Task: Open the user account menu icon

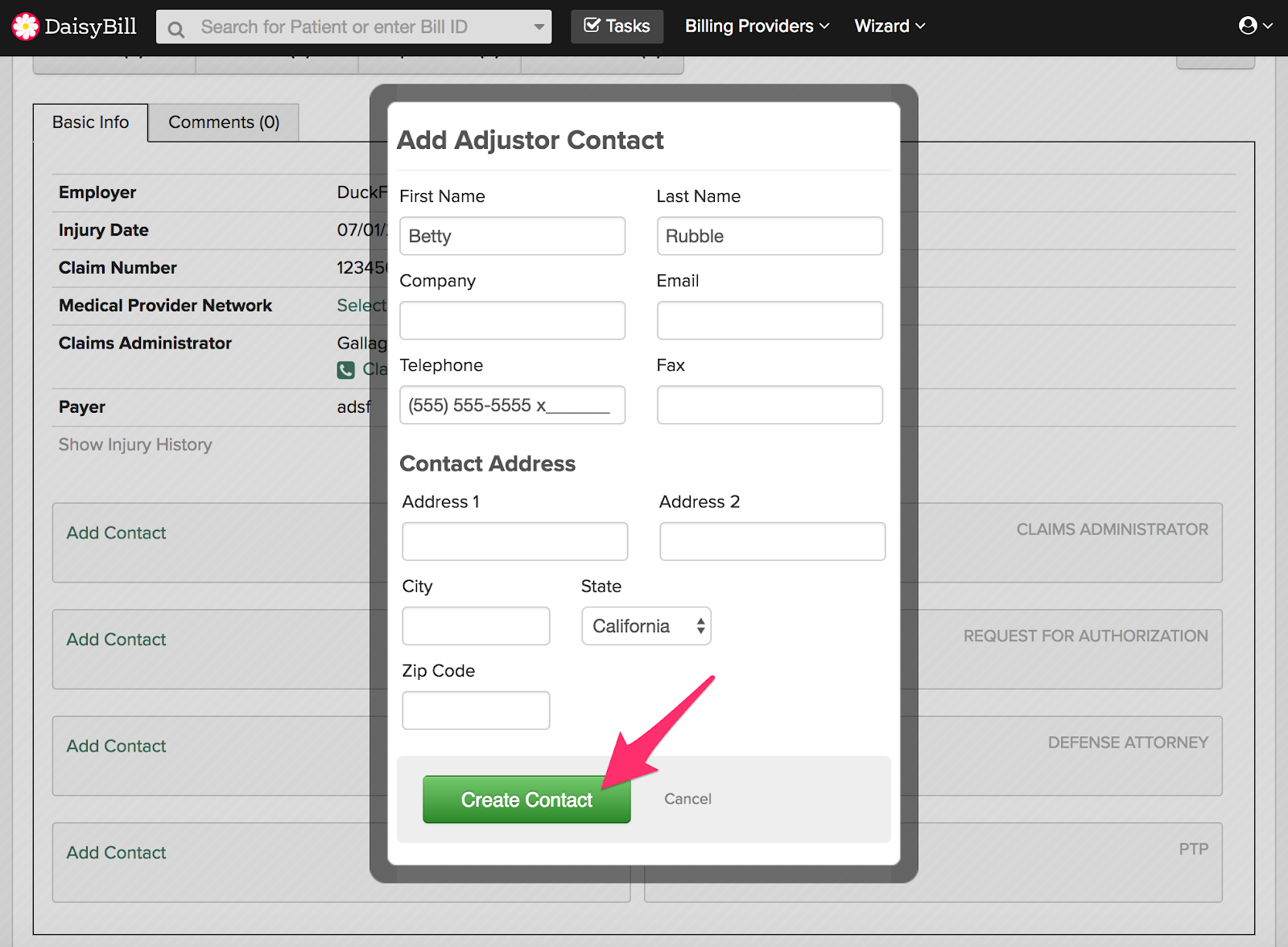Action: 1255,26
